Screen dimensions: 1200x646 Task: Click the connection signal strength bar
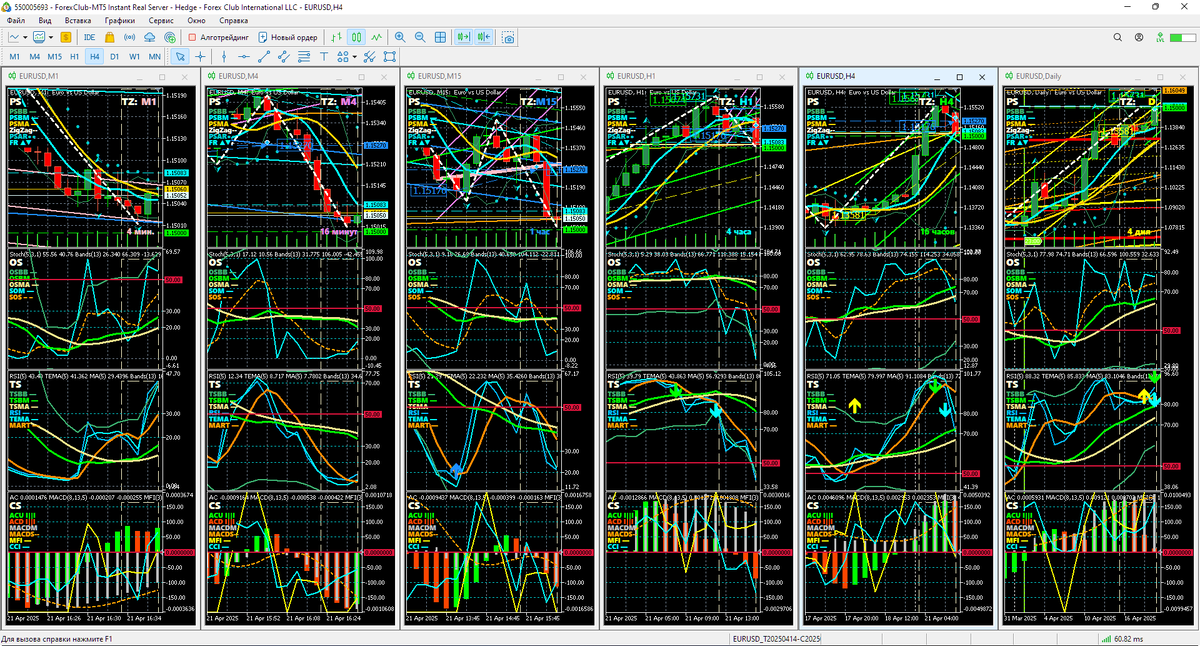(x=1183, y=37)
